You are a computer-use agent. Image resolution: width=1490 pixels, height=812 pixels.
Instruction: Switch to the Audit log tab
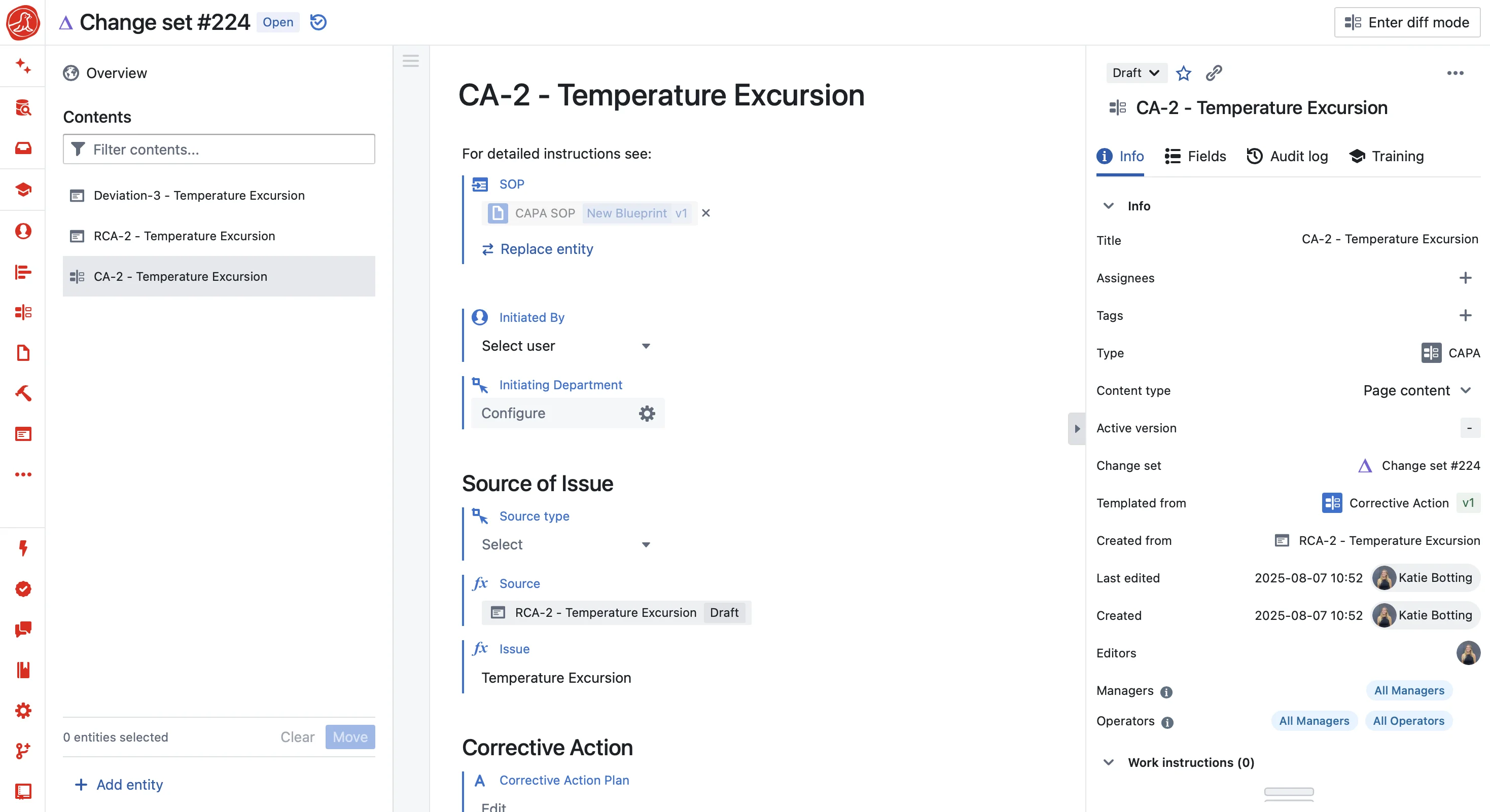pyautogui.click(x=1287, y=157)
